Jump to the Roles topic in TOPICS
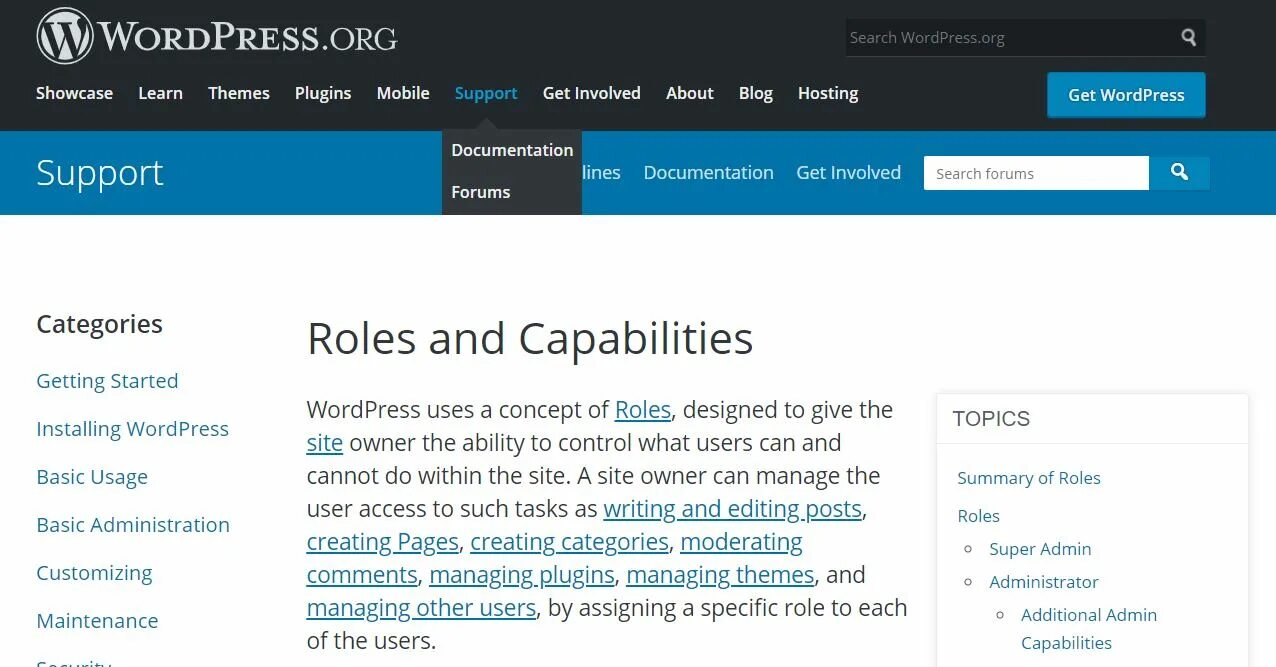The height and width of the screenshot is (667, 1276). [979, 516]
